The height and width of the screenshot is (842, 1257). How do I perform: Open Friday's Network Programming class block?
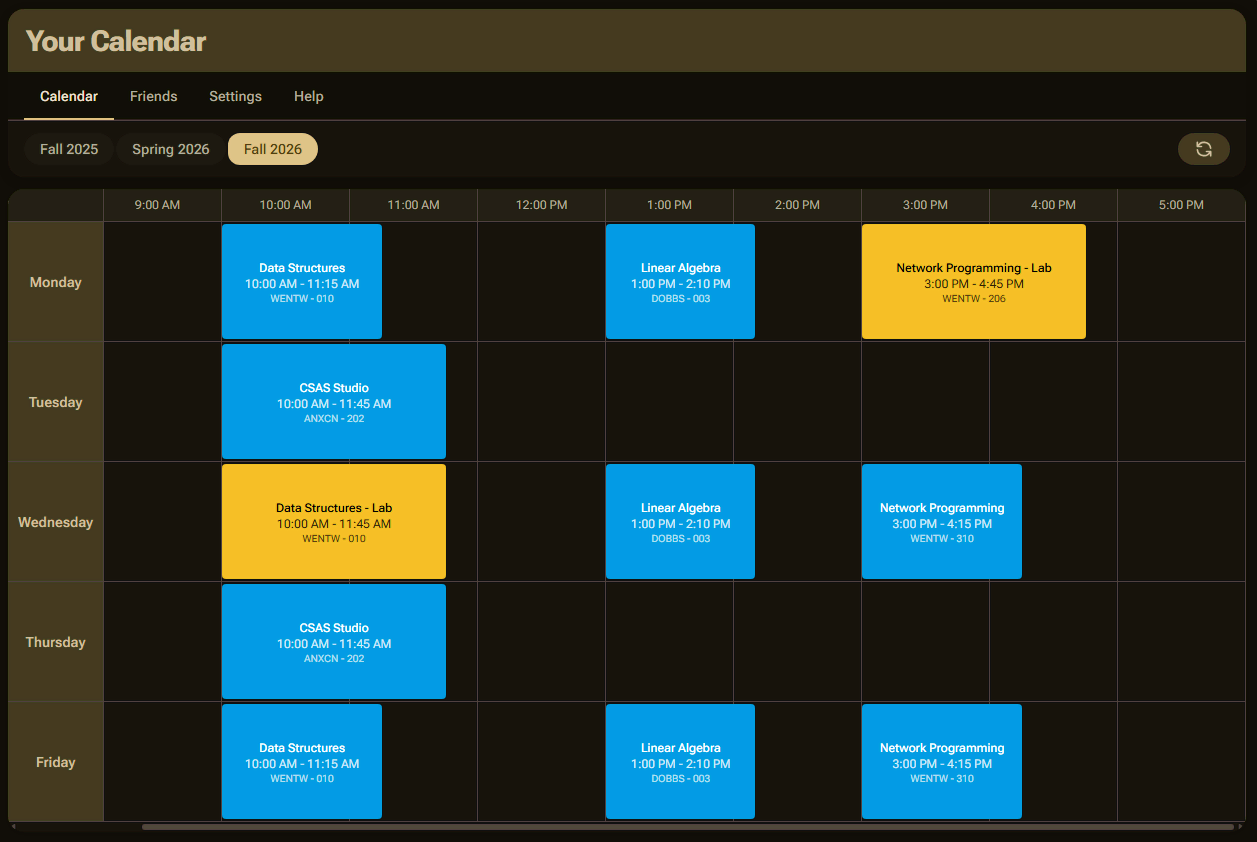[942, 762]
